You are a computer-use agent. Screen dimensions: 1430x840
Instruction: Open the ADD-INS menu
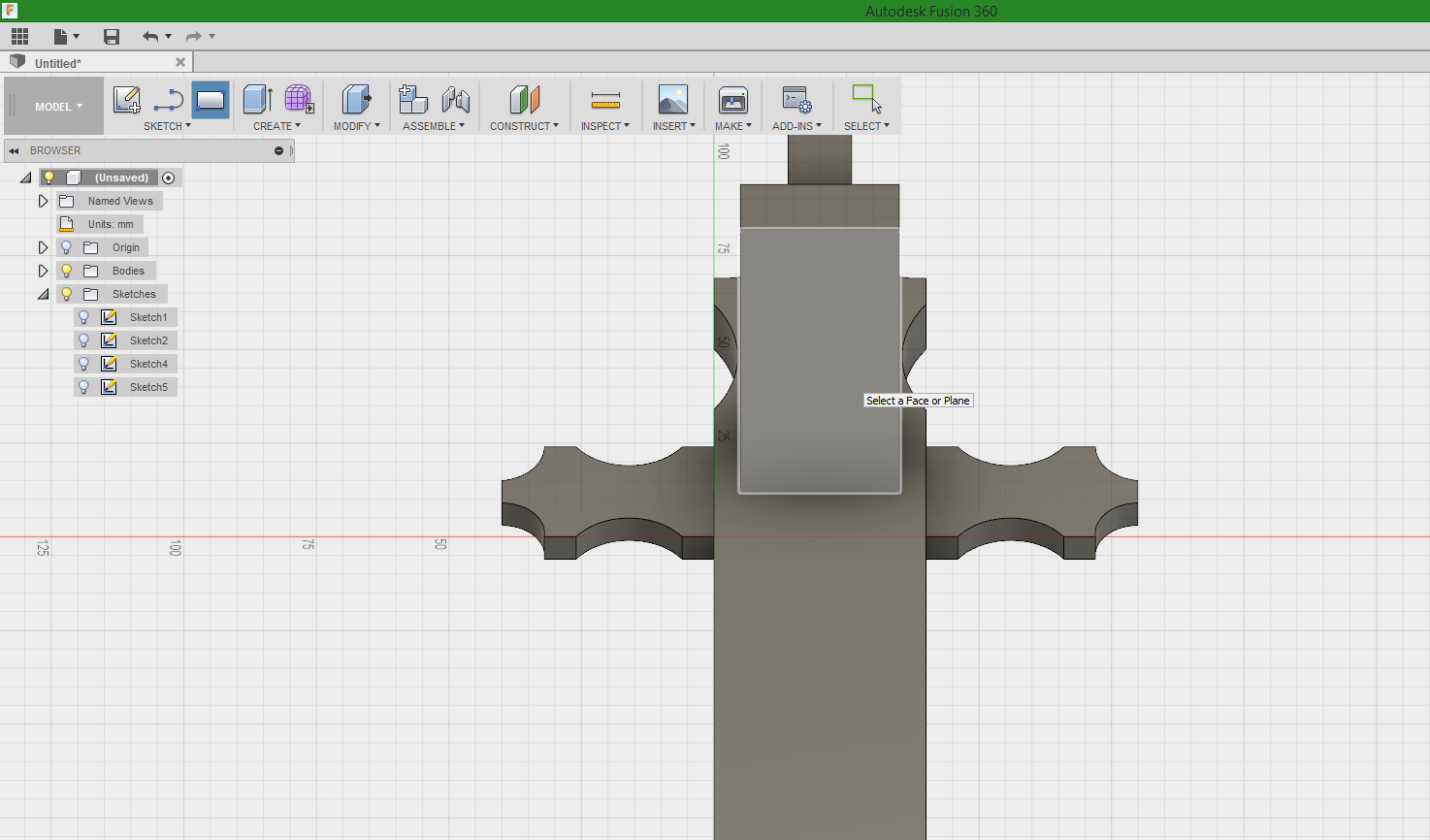796,126
